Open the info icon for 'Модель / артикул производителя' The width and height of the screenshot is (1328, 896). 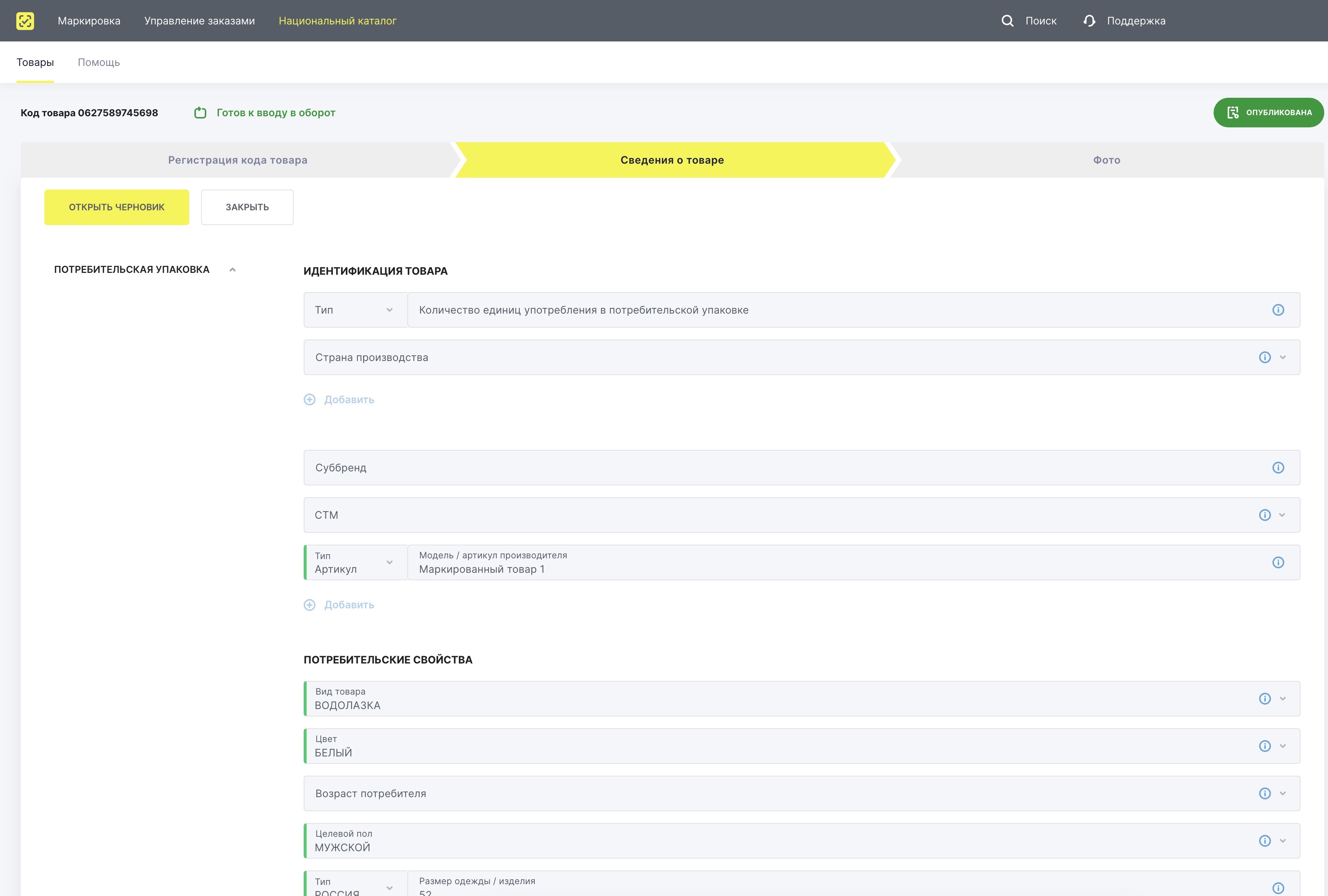pos(1278,562)
